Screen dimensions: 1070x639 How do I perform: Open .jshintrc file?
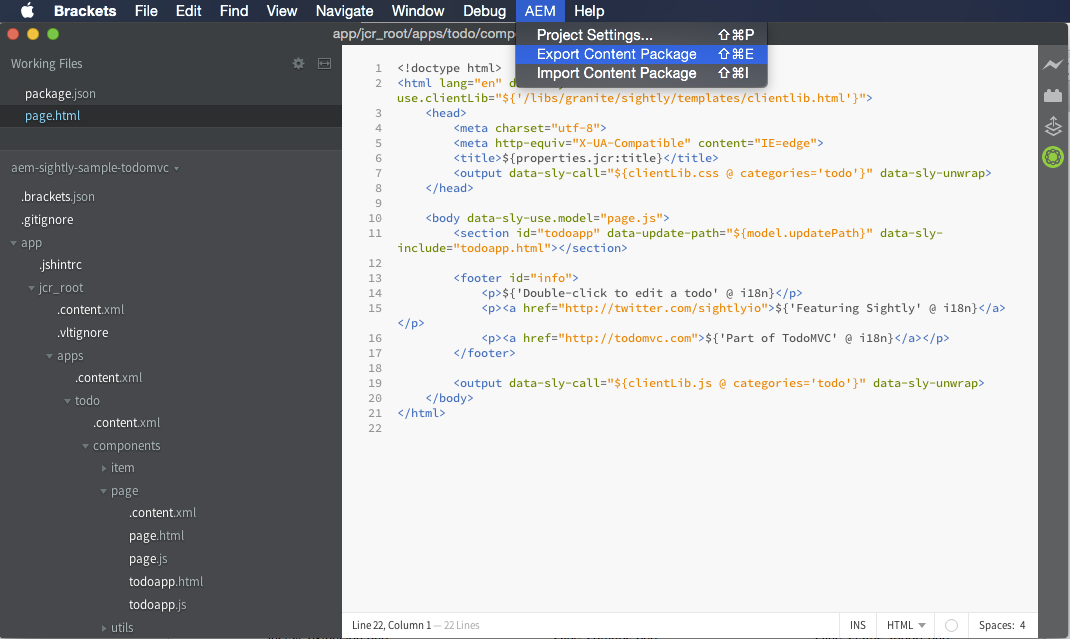(x=60, y=265)
